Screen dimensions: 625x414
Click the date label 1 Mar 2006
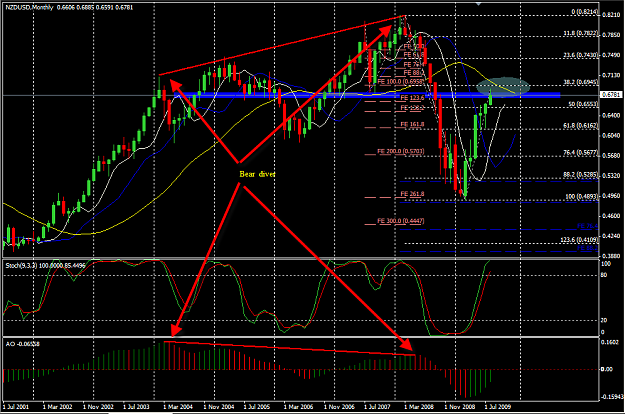click(299, 407)
